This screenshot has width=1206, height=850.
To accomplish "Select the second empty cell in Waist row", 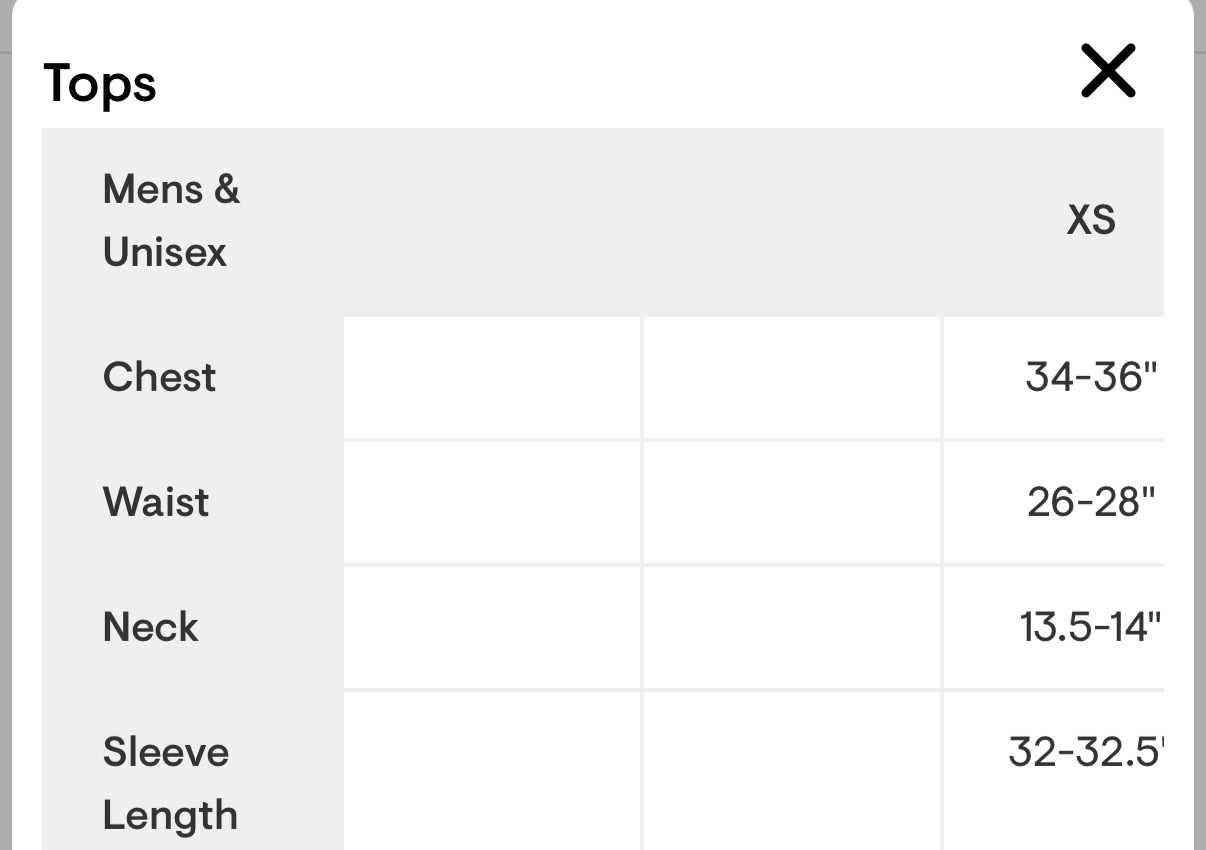I will tap(791, 502).
